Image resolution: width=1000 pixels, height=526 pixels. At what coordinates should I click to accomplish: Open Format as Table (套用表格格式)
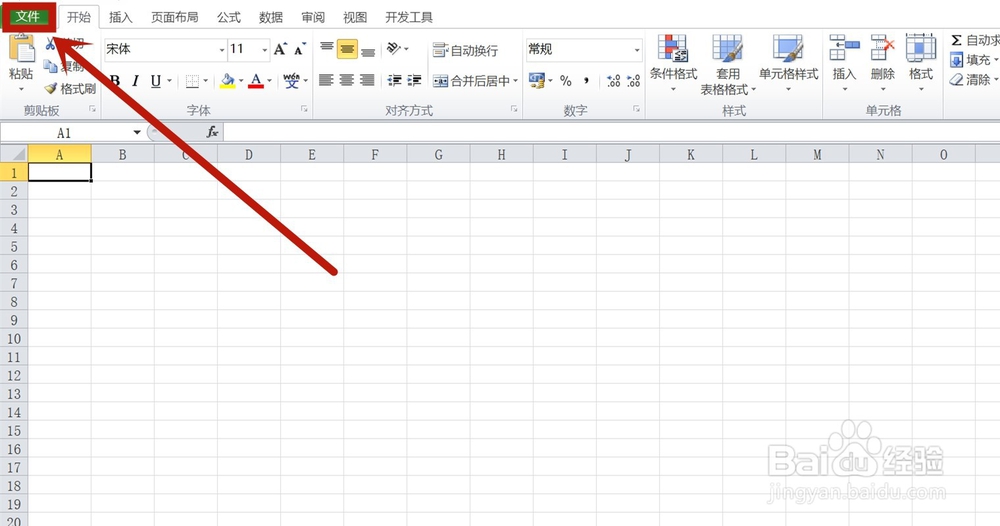pyautogui.click(x=728, y=64)
